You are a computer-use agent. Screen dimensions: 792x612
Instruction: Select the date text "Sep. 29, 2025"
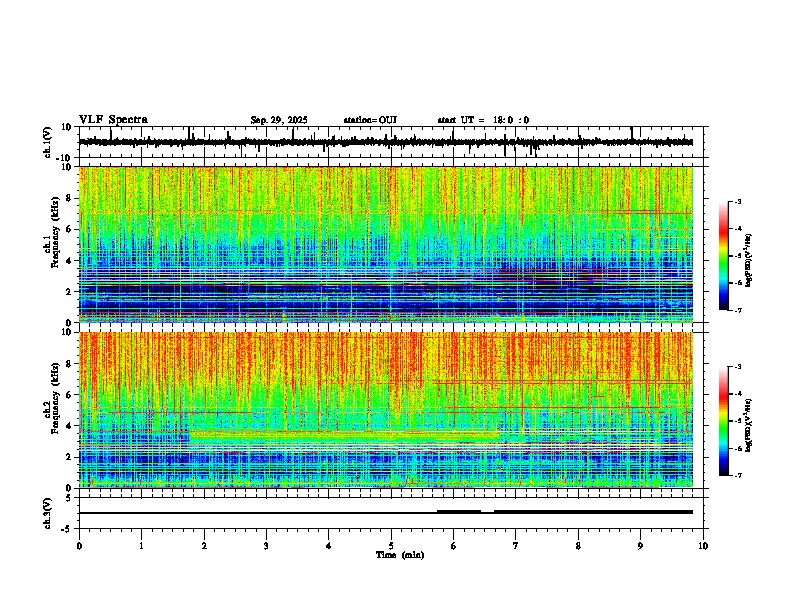tap(279, 120)
